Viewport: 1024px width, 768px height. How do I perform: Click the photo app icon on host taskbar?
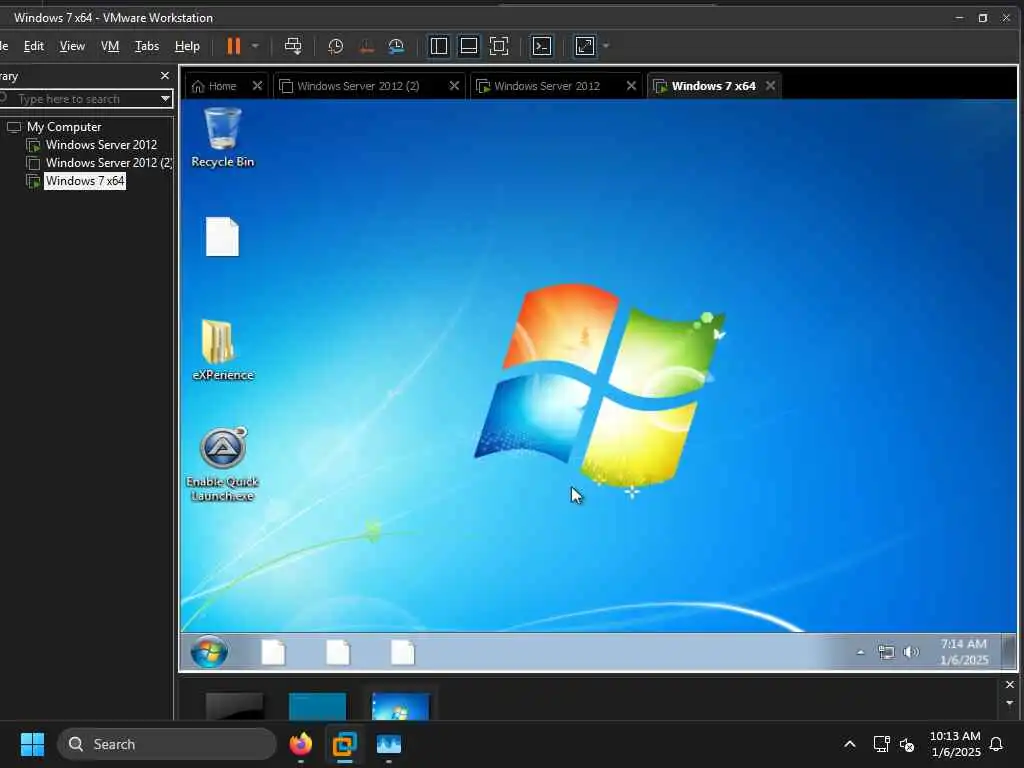389,744
